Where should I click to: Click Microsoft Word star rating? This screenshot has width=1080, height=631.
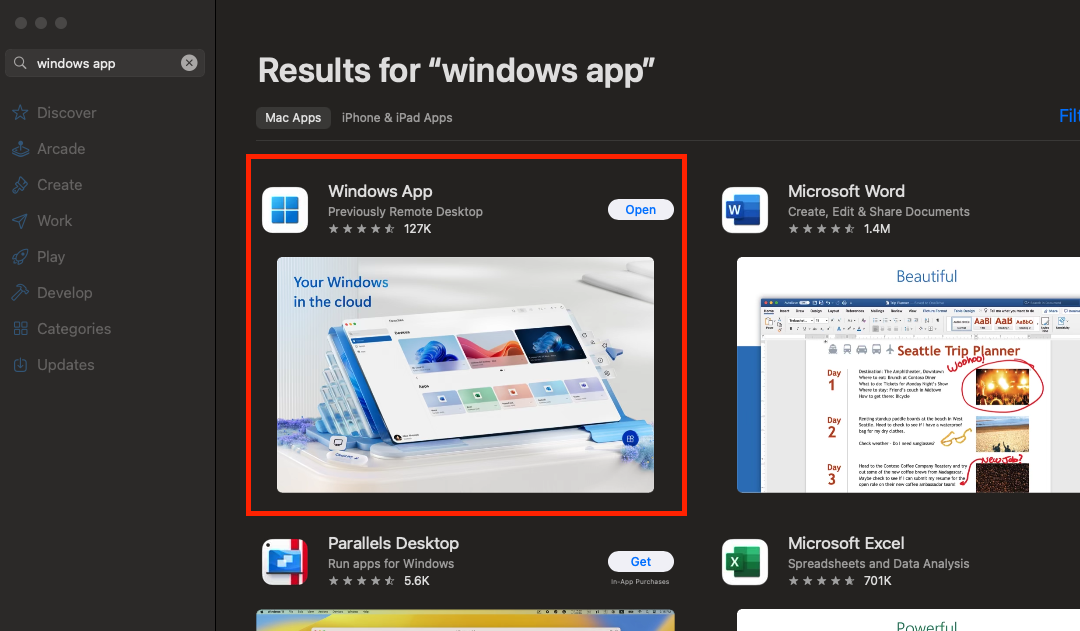821,229
